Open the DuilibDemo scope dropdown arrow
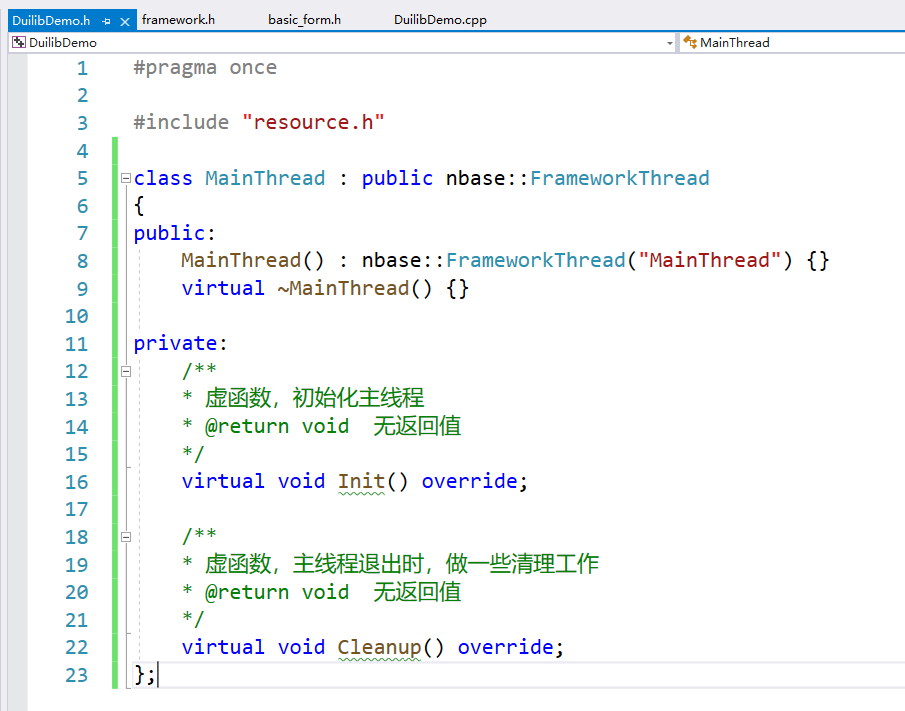The image size is (905, 711). click(x=670, y=43)
